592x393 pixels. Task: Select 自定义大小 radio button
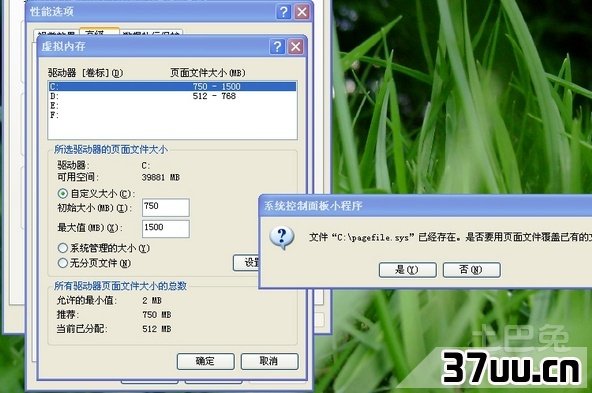point(63,194)
